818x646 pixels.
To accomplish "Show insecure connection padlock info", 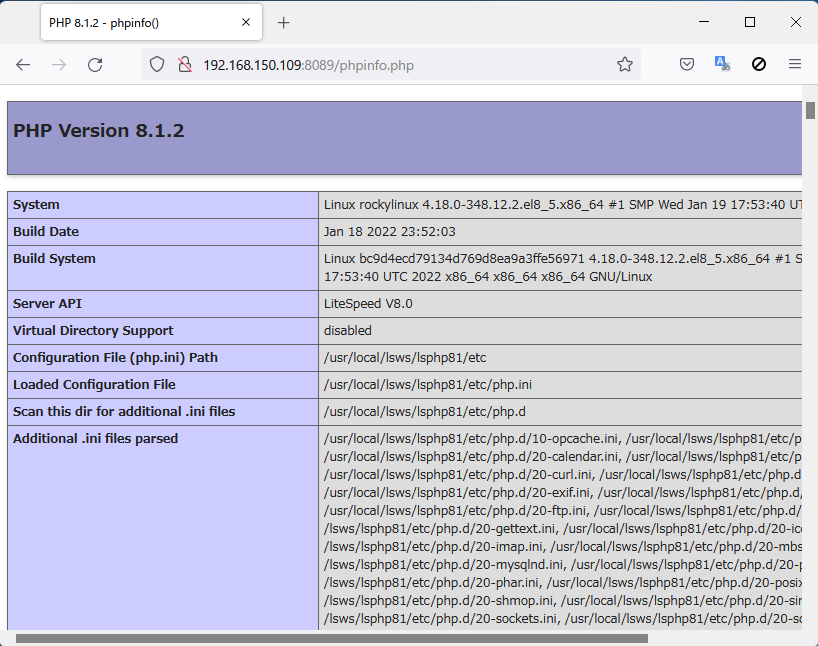I will [x=184, y=65].
